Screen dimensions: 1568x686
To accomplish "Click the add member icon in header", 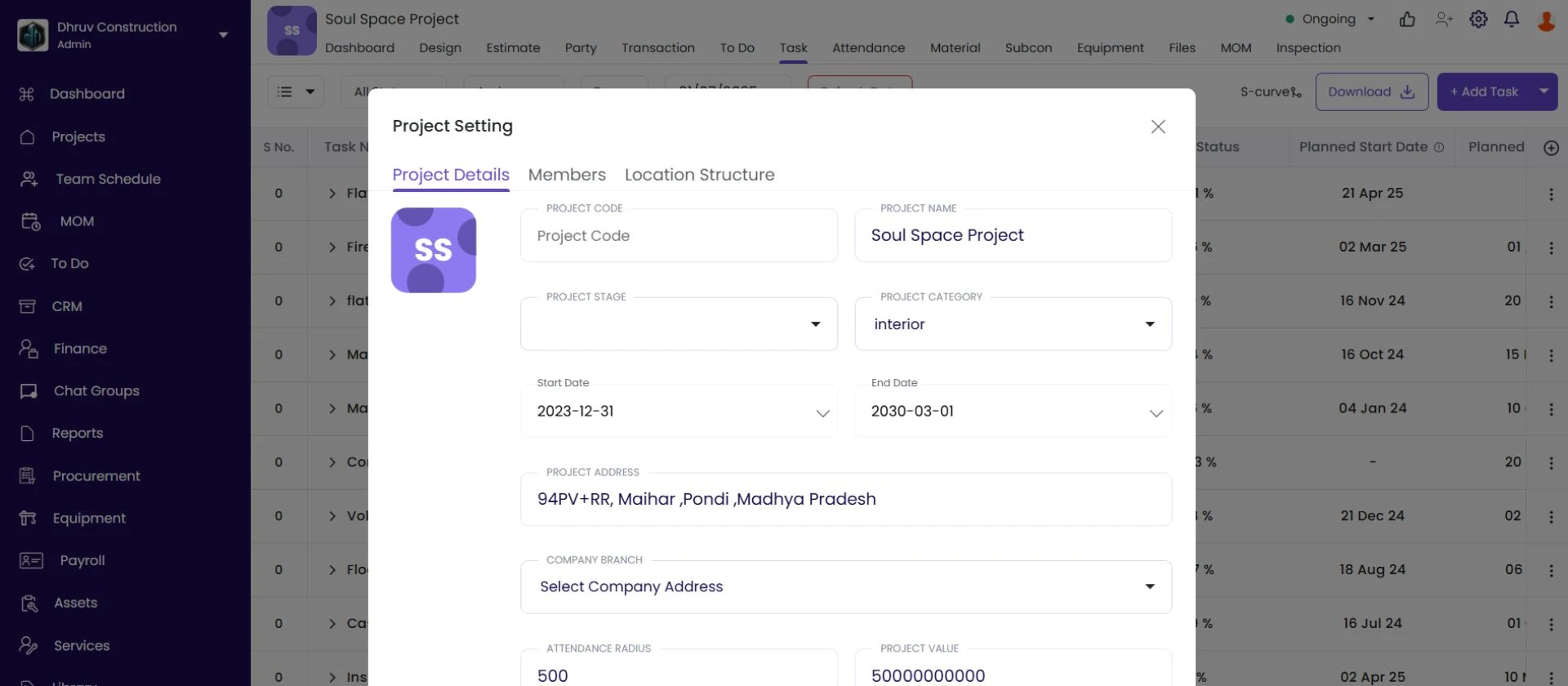I will point(1444,19).
